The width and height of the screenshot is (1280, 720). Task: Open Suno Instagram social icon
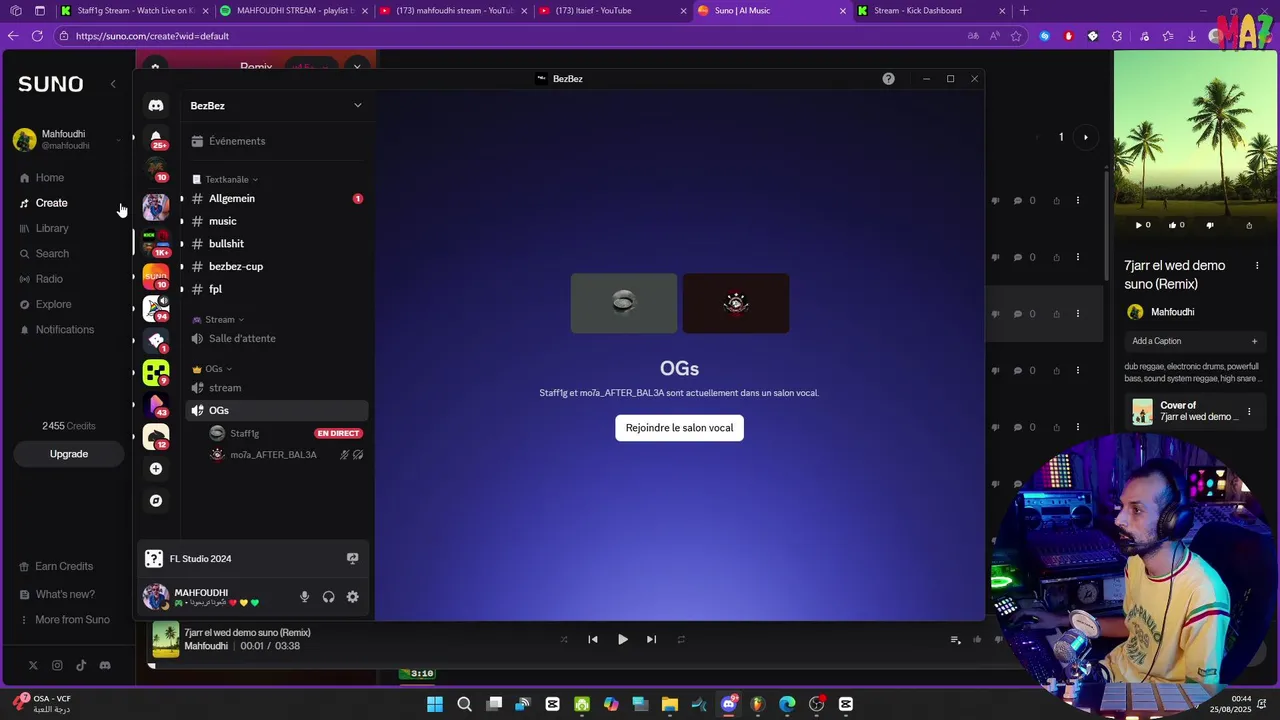coord(57,665)
